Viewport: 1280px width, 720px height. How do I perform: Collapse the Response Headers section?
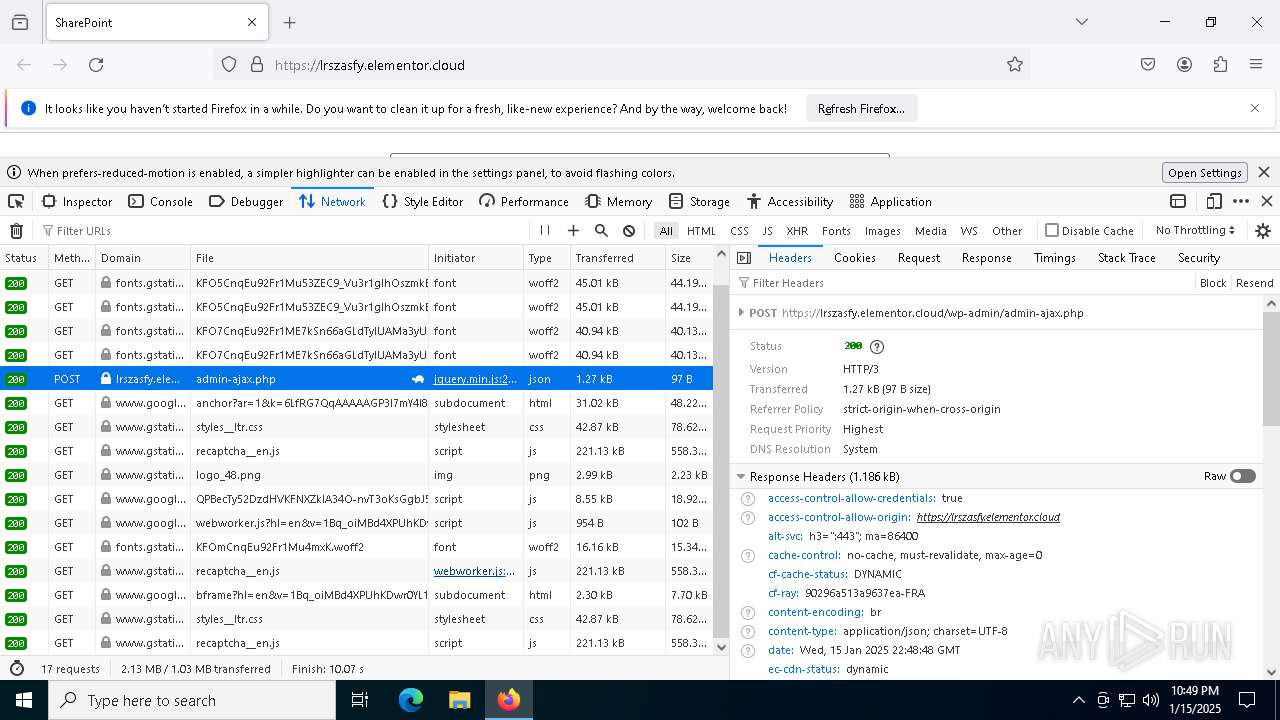741,477
